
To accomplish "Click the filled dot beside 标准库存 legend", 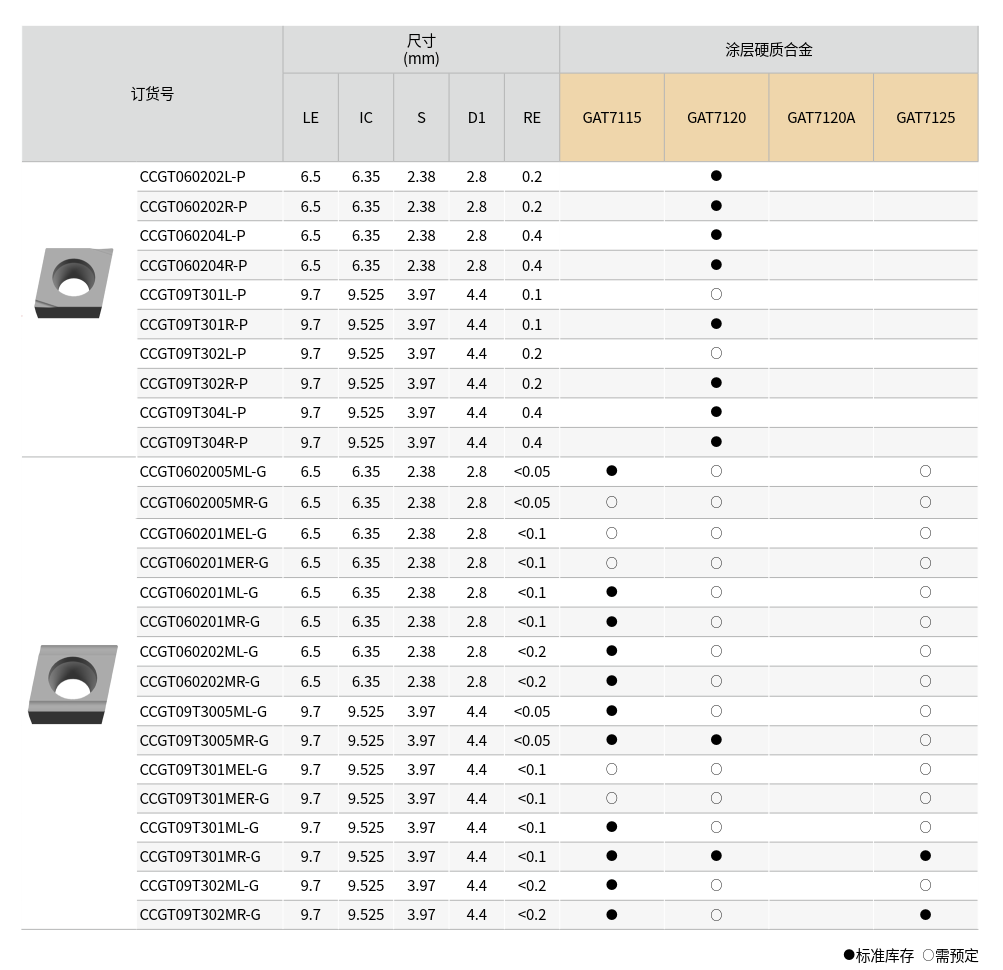I will (x=849, y=955).
